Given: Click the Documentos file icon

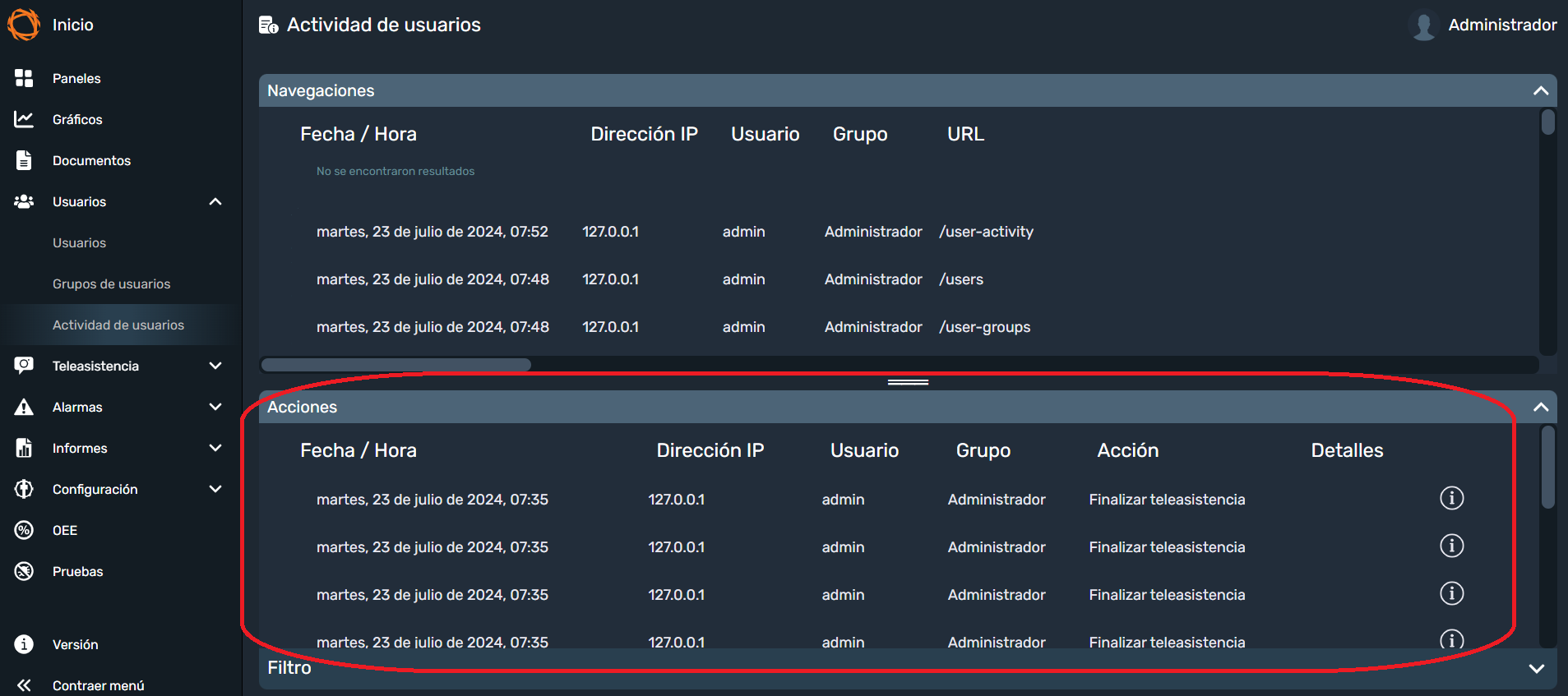Looking at the screenshot, I should (x=24, y=160).
